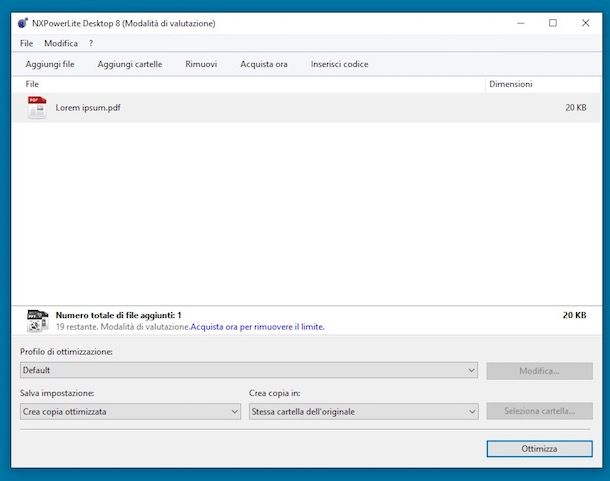Minimize the NXPowerLite window
610x481 pixels.
(x=521, y=23)
